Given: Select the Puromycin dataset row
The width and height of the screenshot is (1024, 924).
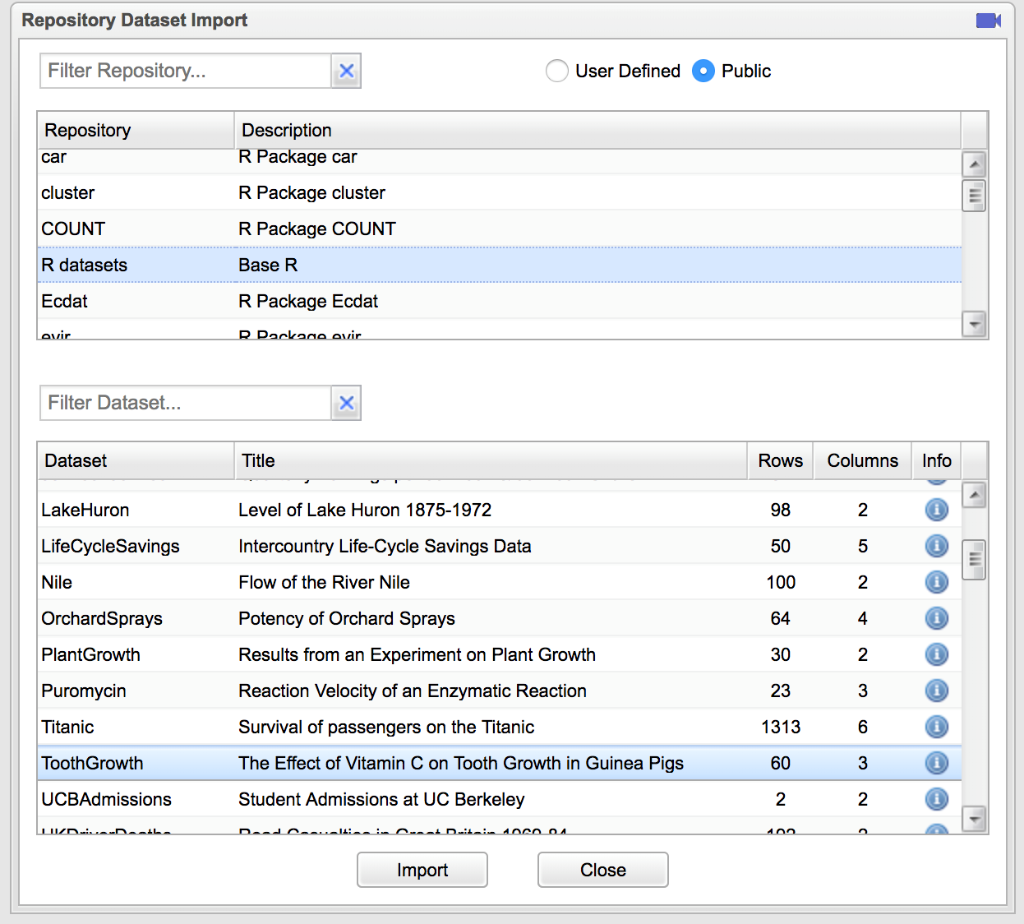Looking at the screenshot, I should pyautogui.click(x=500, y=691).
